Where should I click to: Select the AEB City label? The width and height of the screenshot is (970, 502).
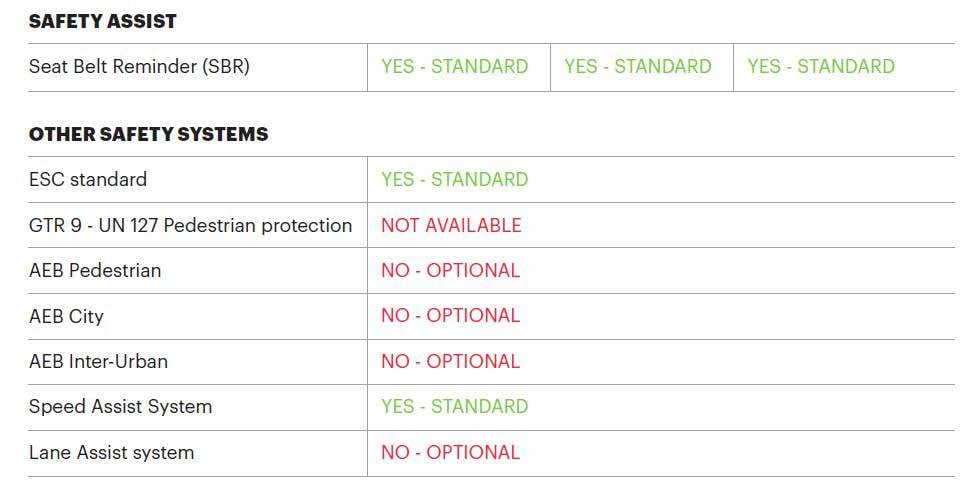click(66, 317)
